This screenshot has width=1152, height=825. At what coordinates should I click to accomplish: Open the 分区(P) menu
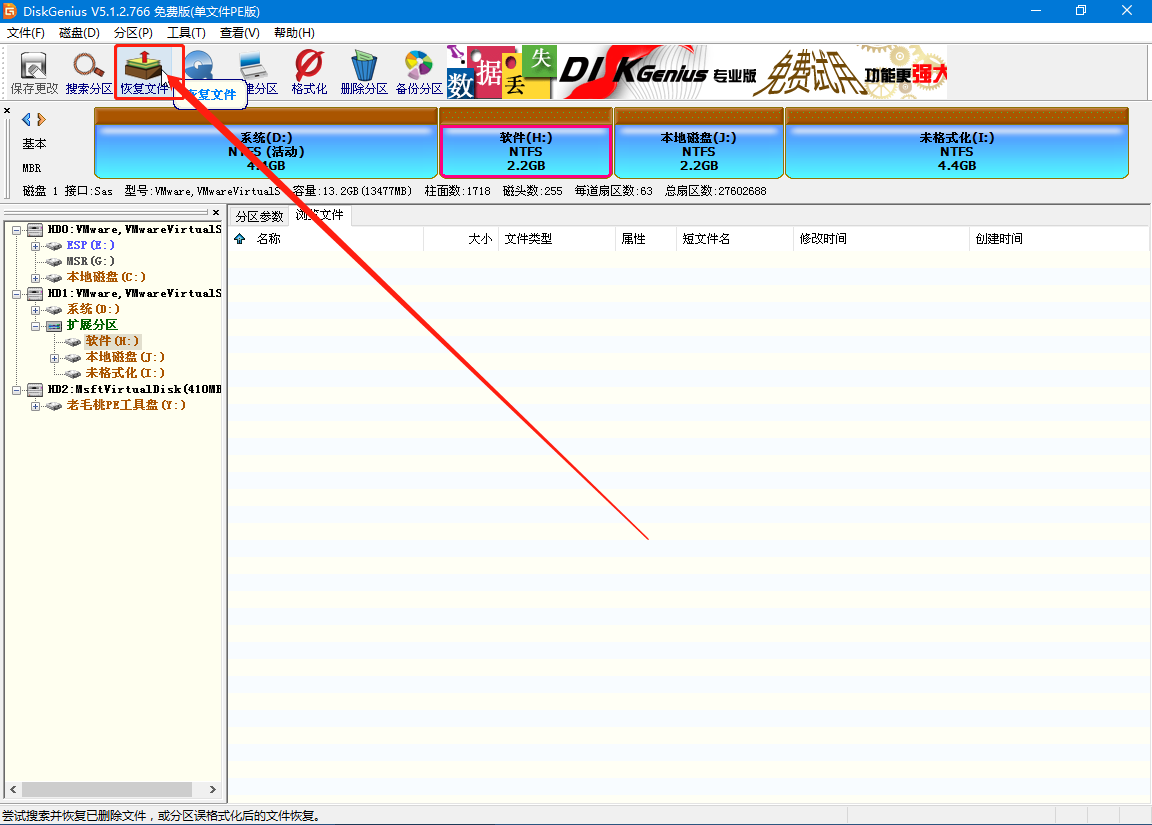click(x=133, y=32)
